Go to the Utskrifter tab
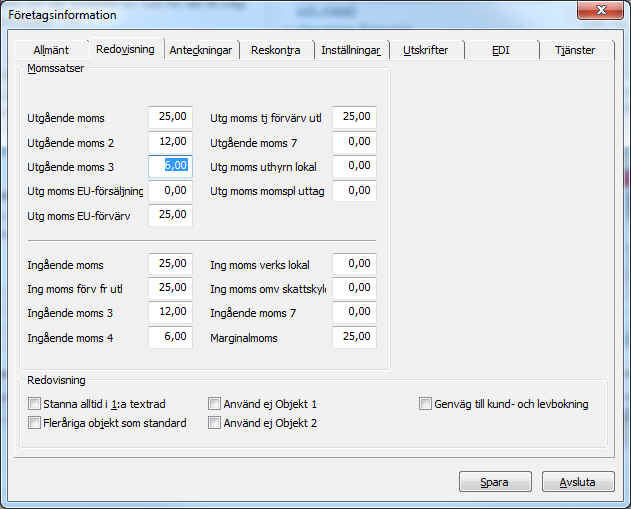The width and height of the screenshot is (631, 509). click(425, 50)
